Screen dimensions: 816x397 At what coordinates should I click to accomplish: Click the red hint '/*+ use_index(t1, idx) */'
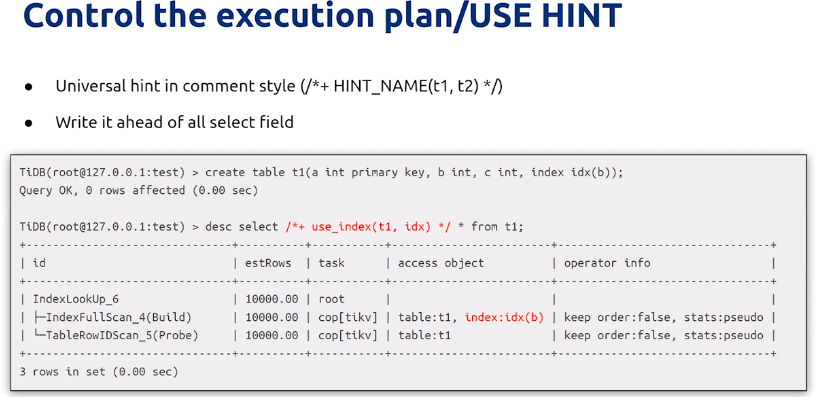click(x=368, y=227)
